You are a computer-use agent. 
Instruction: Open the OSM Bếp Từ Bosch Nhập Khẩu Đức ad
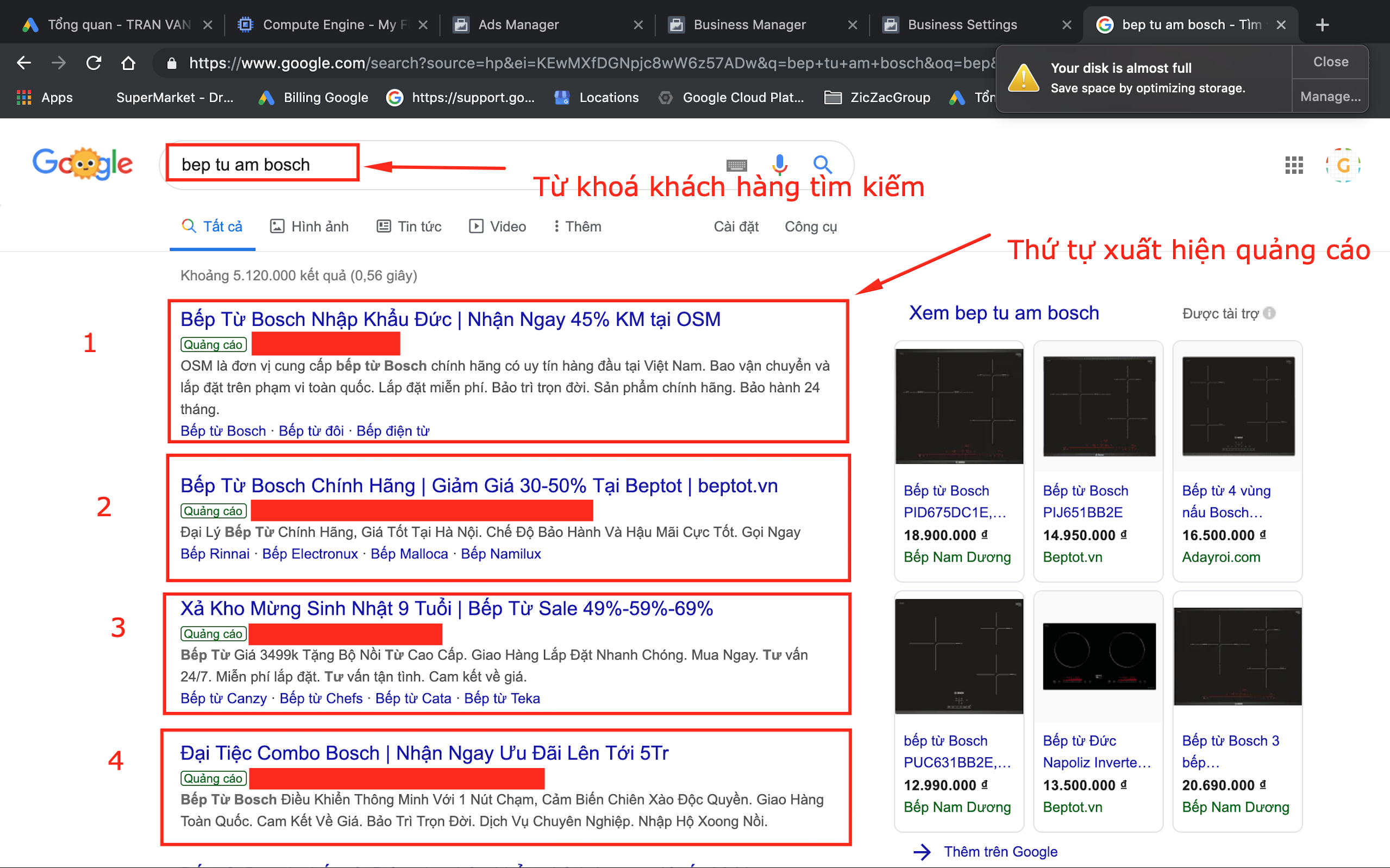click(450, 319)
